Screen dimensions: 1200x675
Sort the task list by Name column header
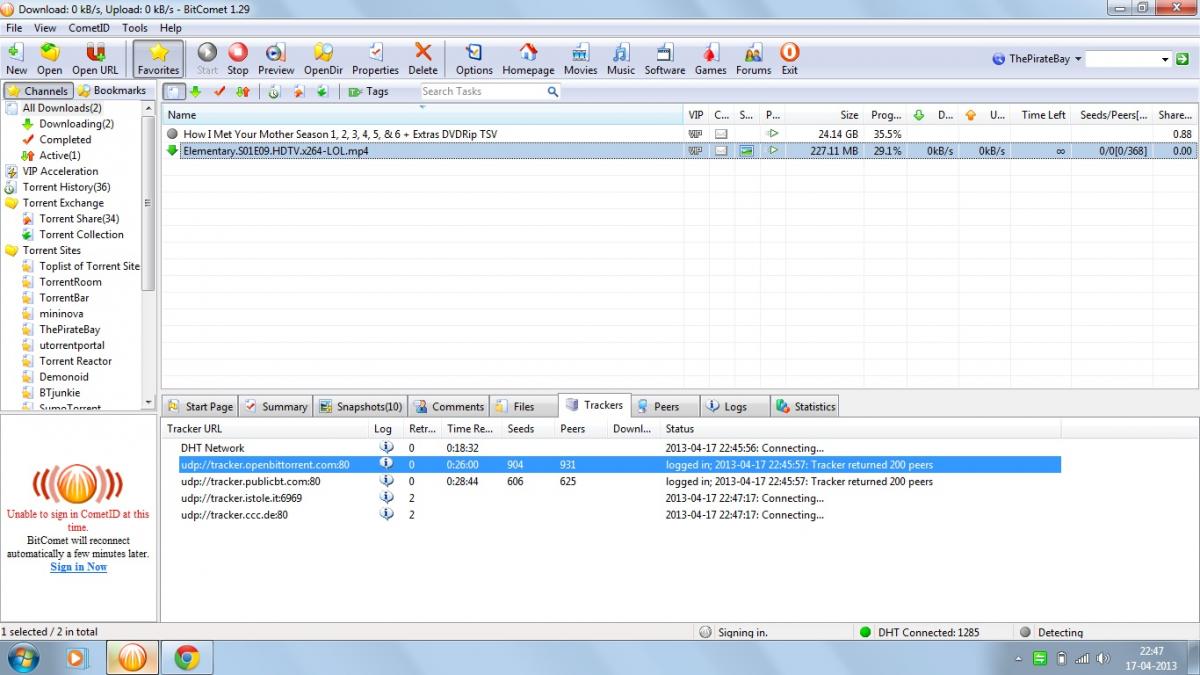tap(423, 115)
